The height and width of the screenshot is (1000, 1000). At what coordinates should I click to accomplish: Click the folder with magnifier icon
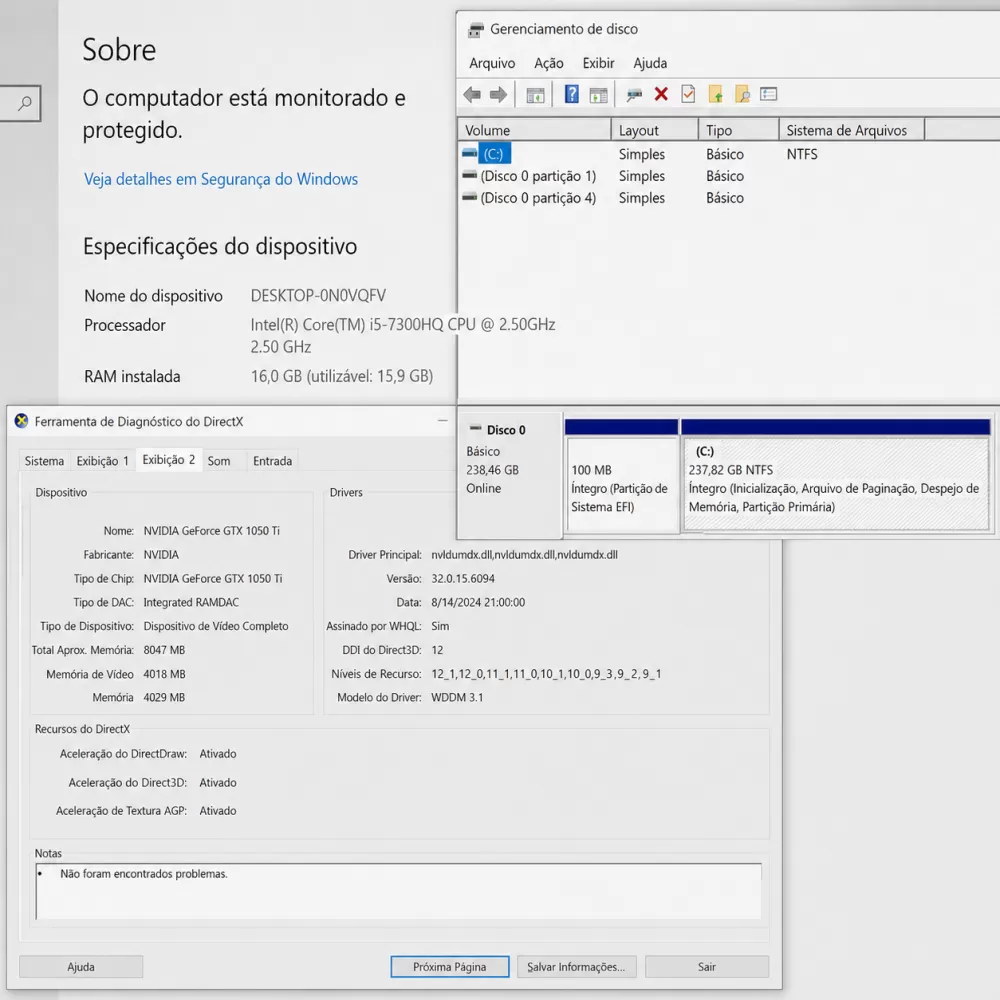[x=742, y=95]
